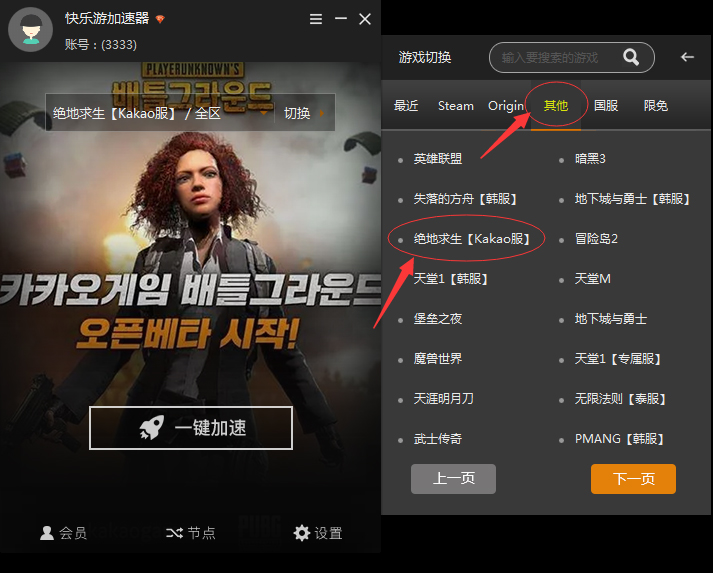
Task: Switch to the 最近 tab
Action: (406, 106)
